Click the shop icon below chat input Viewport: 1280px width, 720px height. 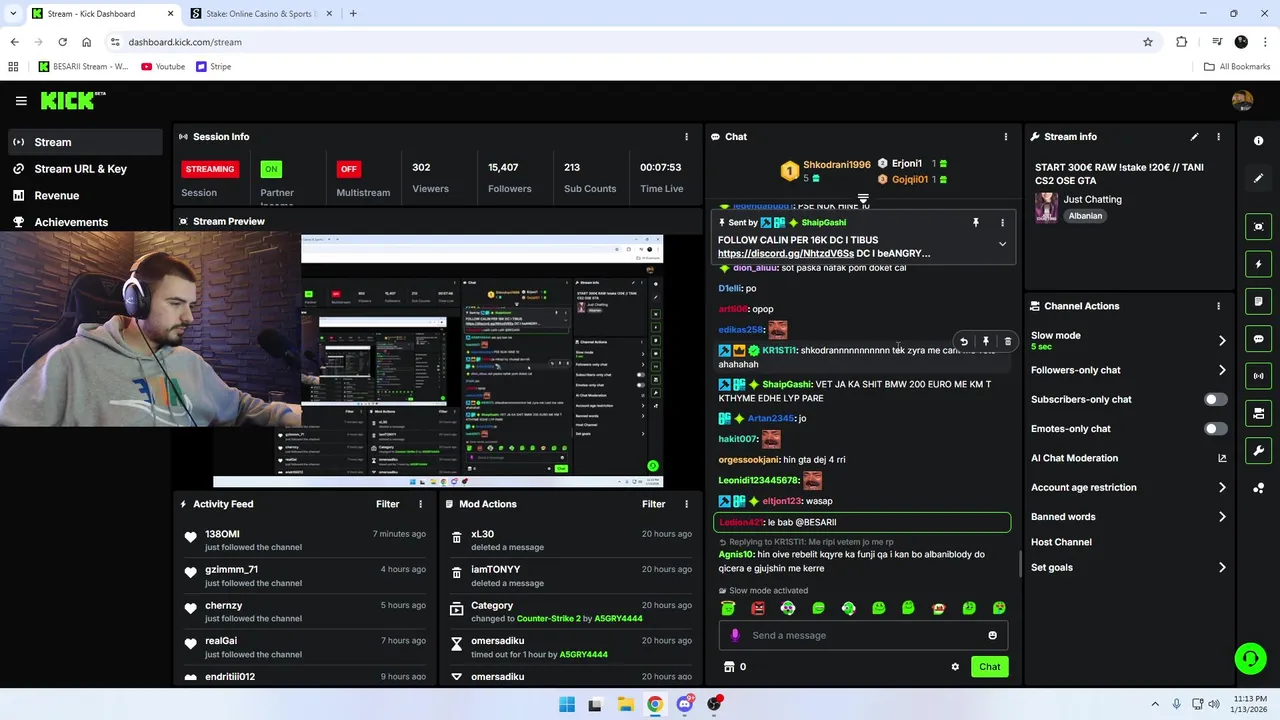729,667
